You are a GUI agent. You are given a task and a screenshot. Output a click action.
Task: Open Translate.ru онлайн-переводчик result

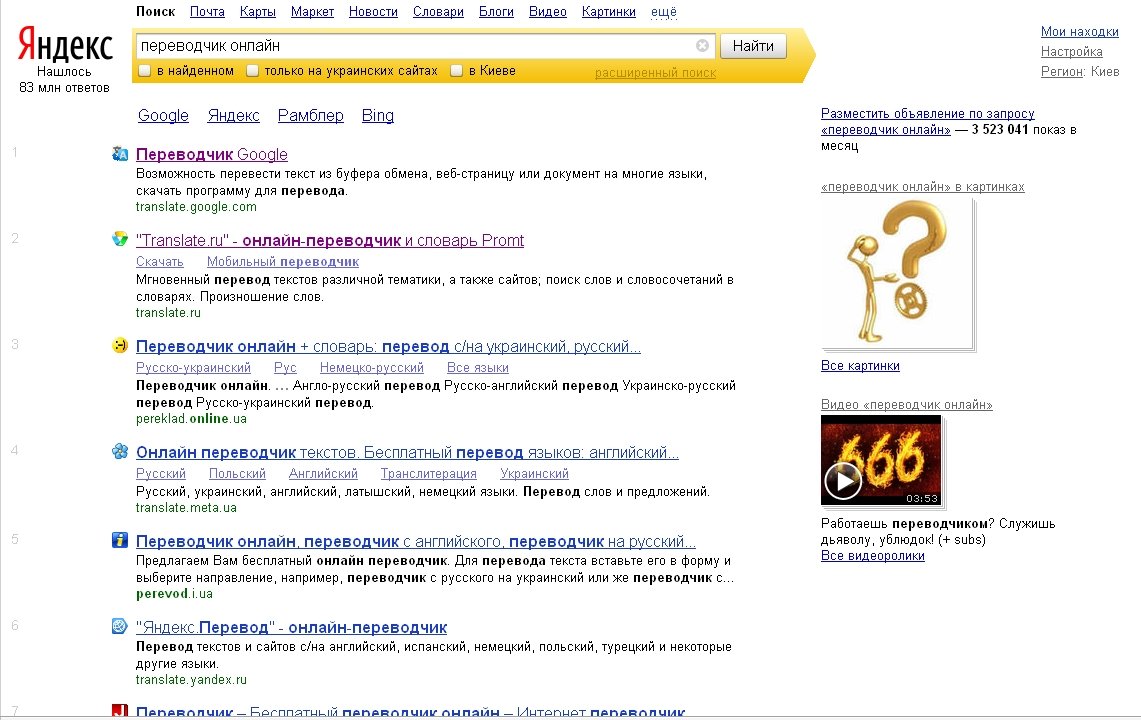(x=330, y=240)
